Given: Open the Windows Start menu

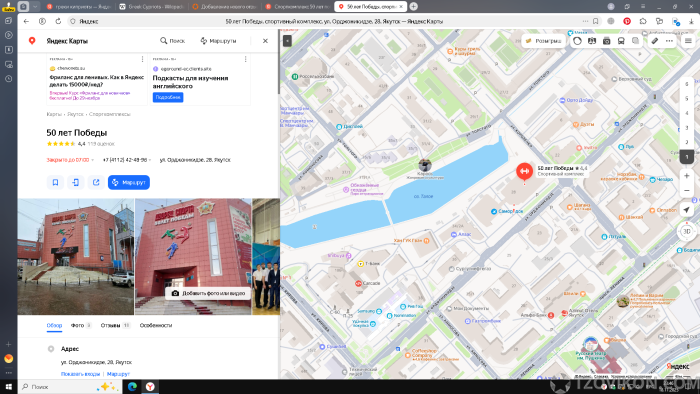Looking at the screenshot, I should pyautogui.click(x=8, y=386).
